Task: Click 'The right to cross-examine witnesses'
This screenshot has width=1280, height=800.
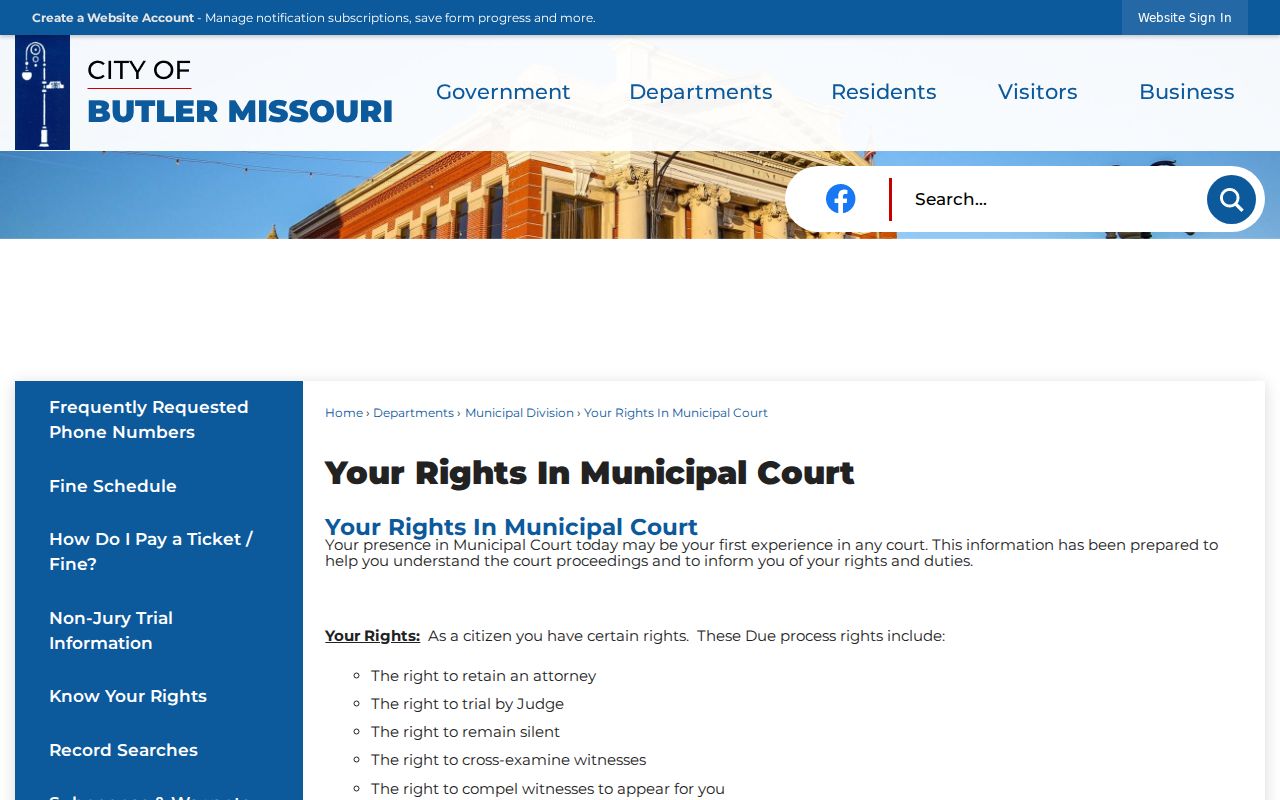Action: pos(508,760)
